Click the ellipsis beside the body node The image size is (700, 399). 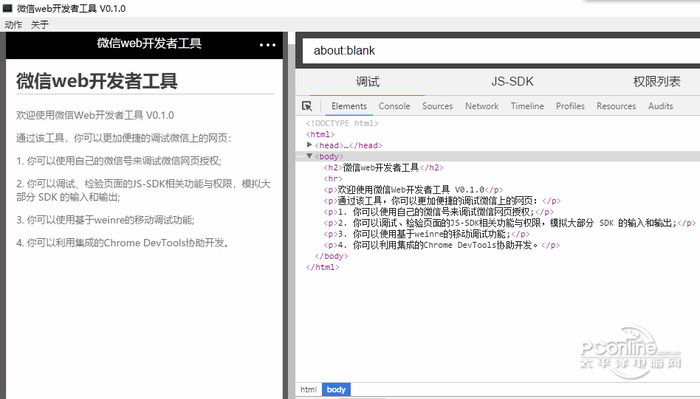tap(301, 156)
